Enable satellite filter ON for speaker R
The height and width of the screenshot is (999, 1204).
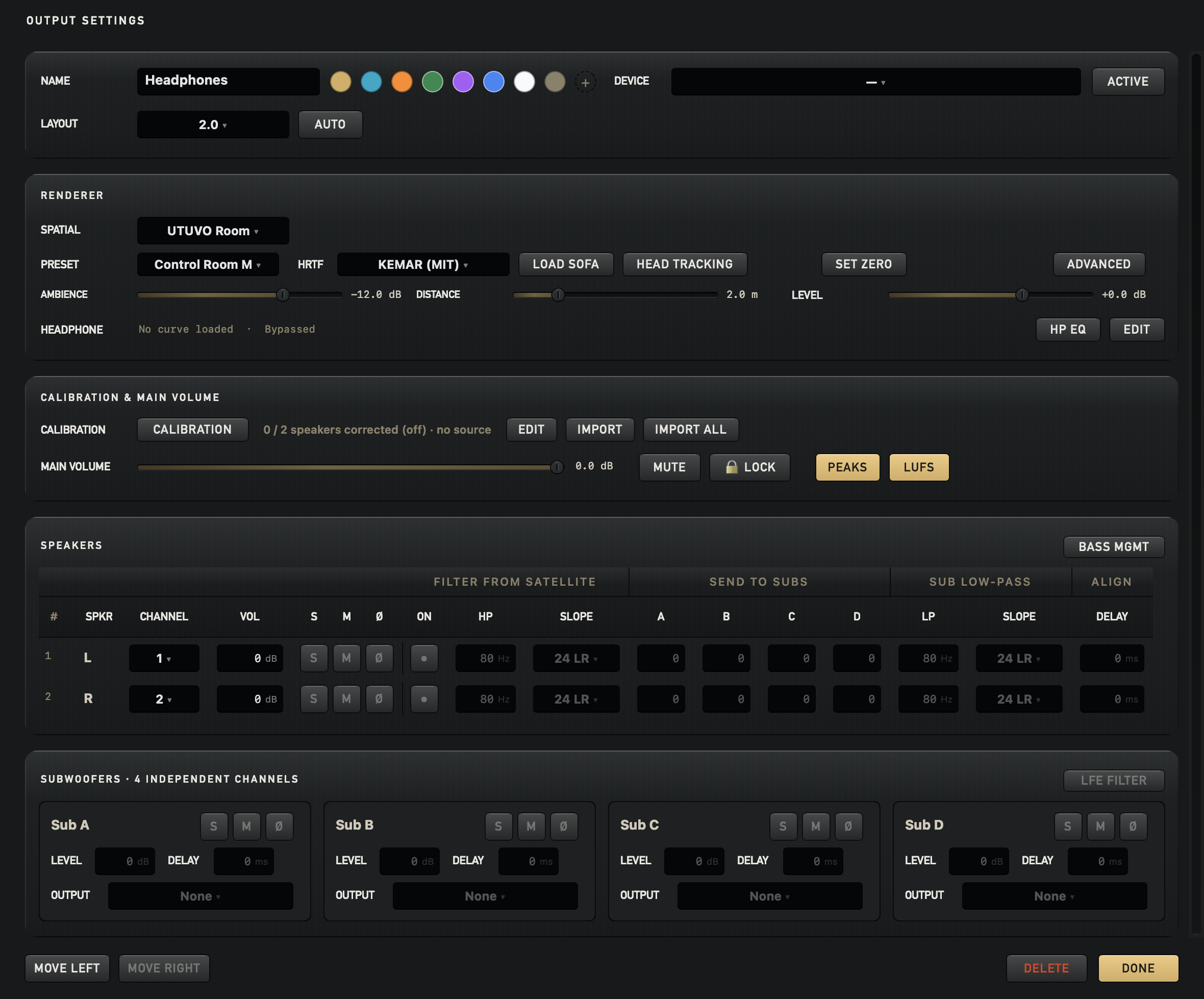click(424, 698)
